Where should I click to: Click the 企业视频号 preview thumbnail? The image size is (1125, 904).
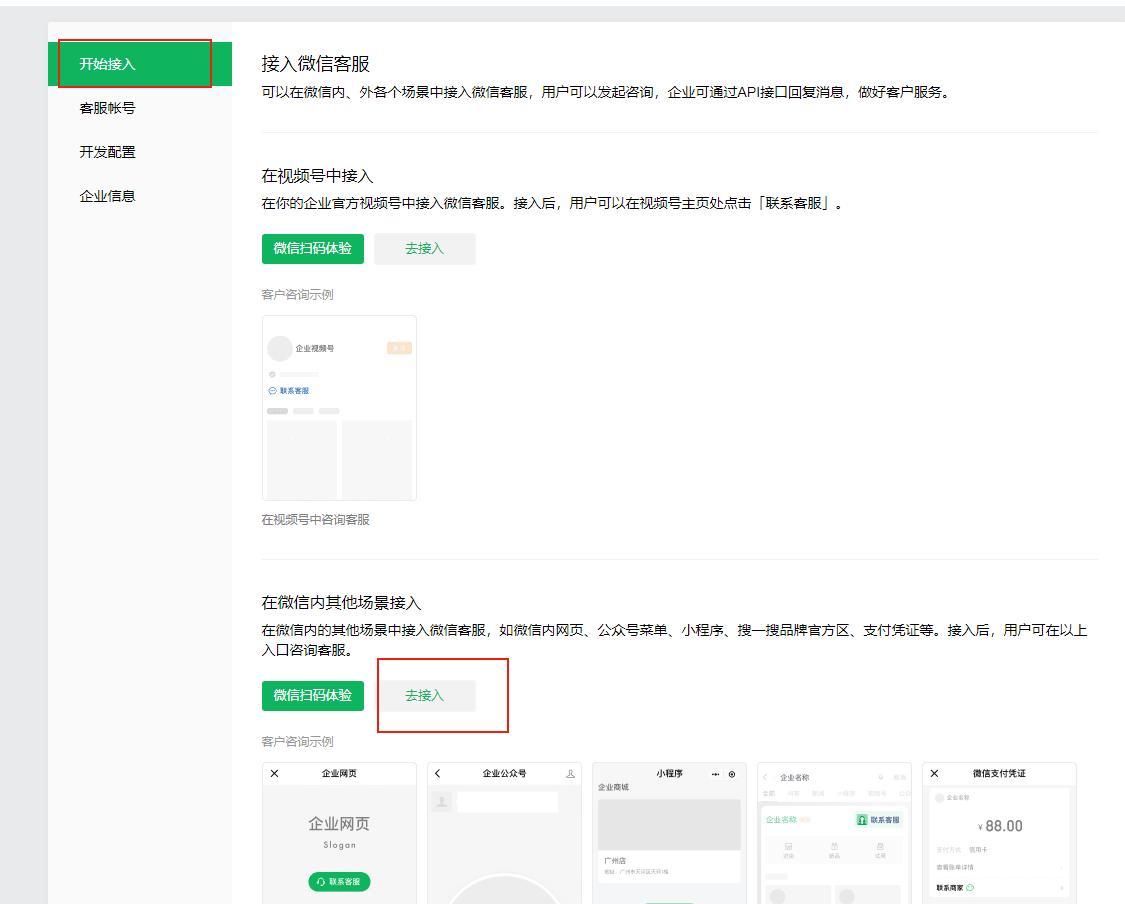click(x=340, y=408)
